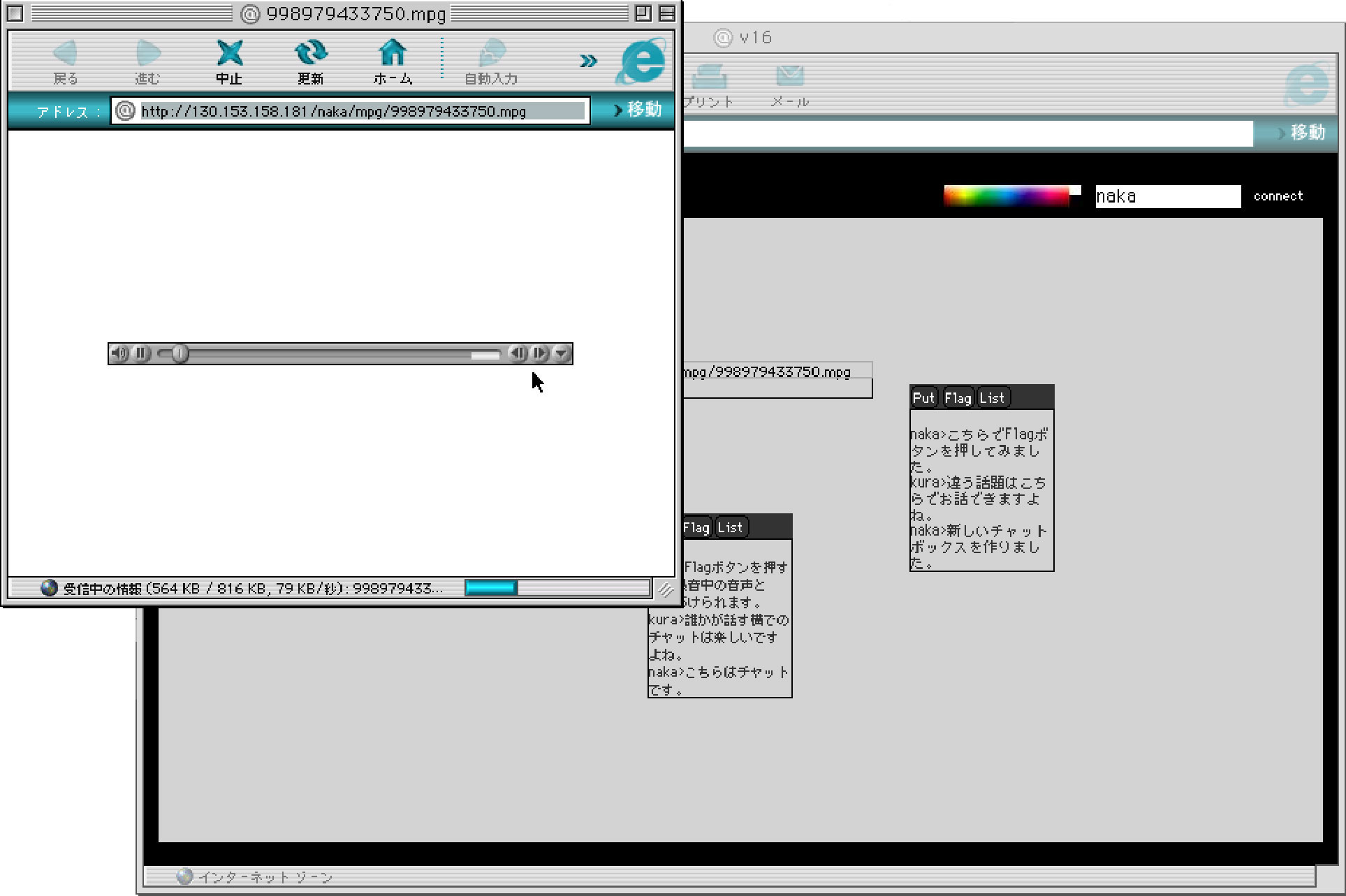
Task: Click the Stop (中止) toolbar icon
Action: [x=229, y=54]
